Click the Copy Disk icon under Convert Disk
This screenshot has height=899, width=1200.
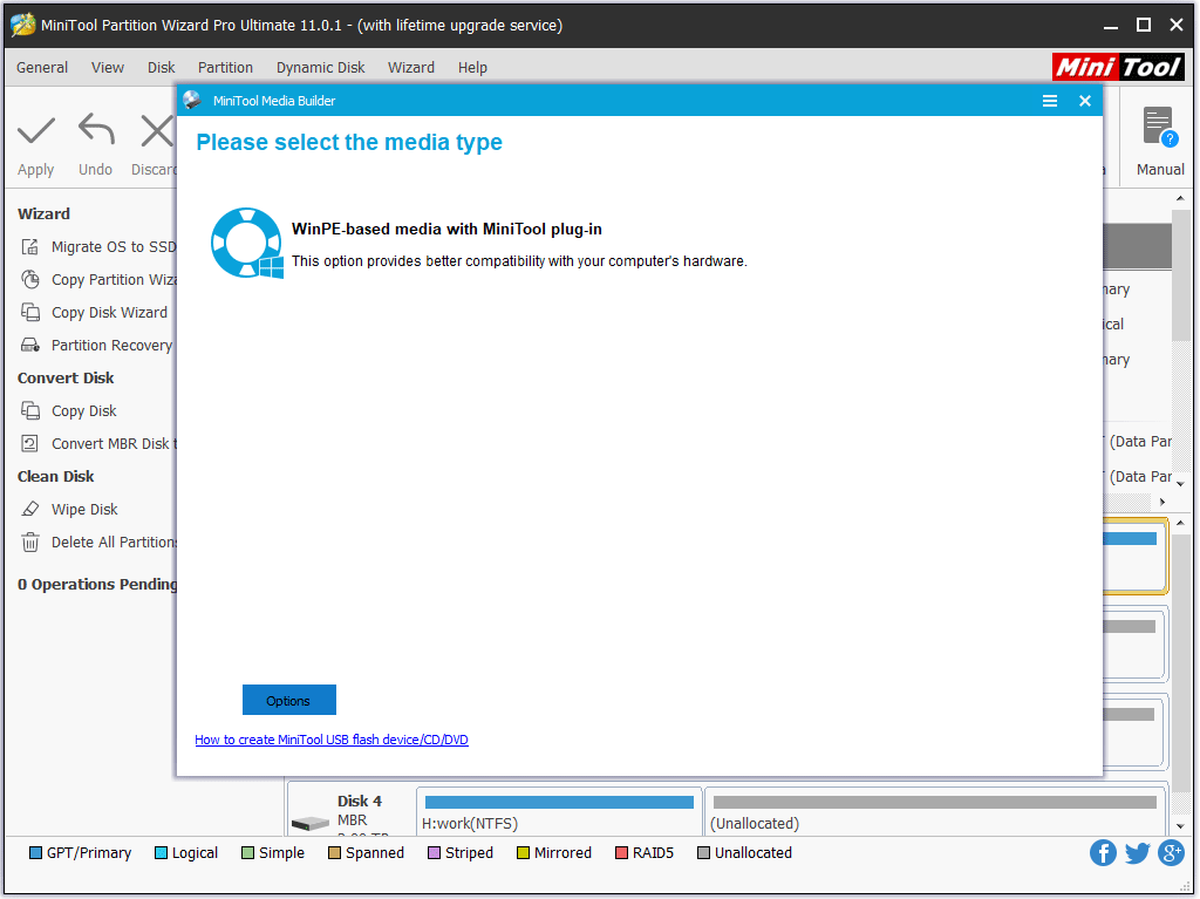click(31, 411)
